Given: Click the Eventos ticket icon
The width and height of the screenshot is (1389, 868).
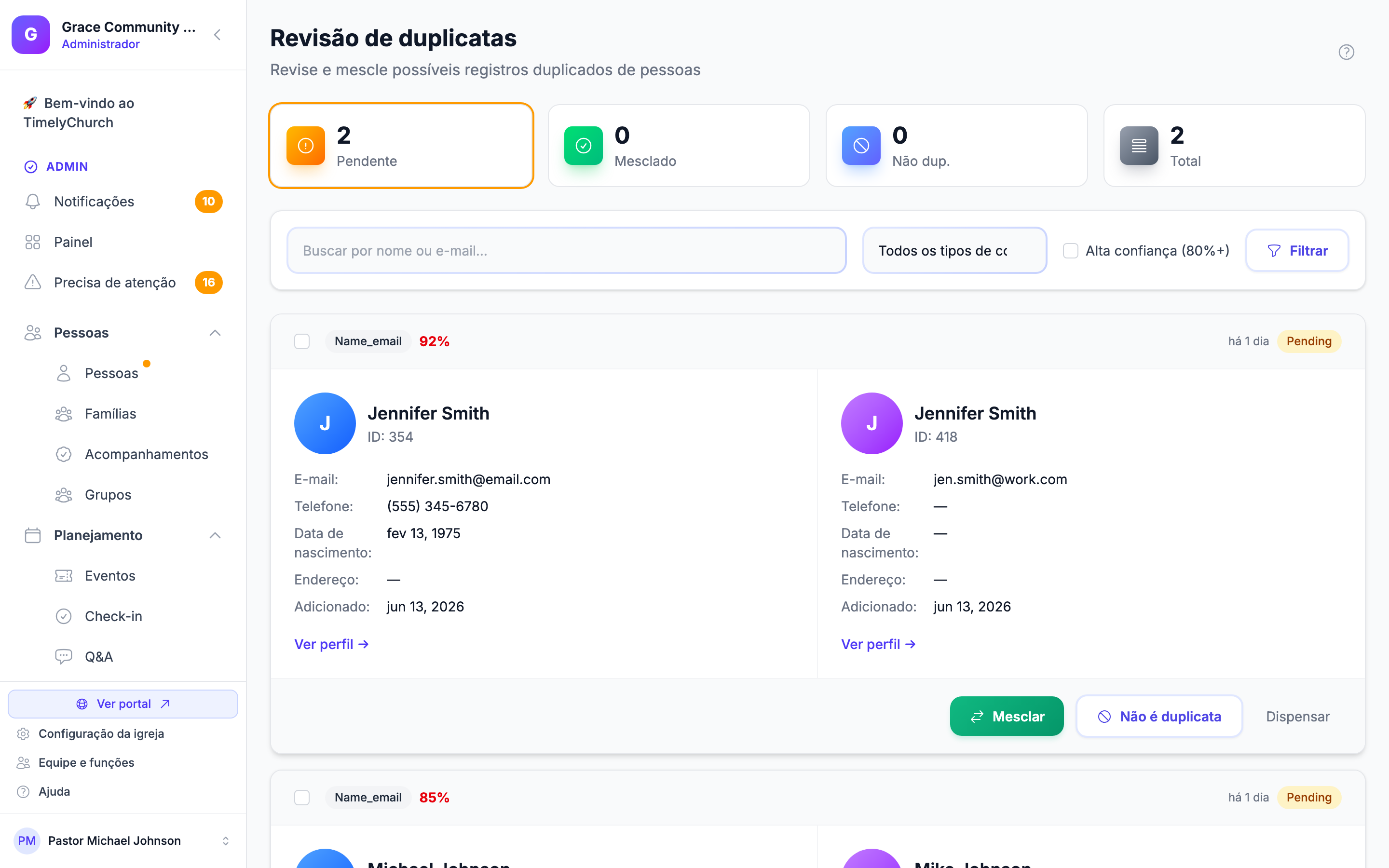Looking at the screenshot, I should pyautogui.click(x=64, y=576).
